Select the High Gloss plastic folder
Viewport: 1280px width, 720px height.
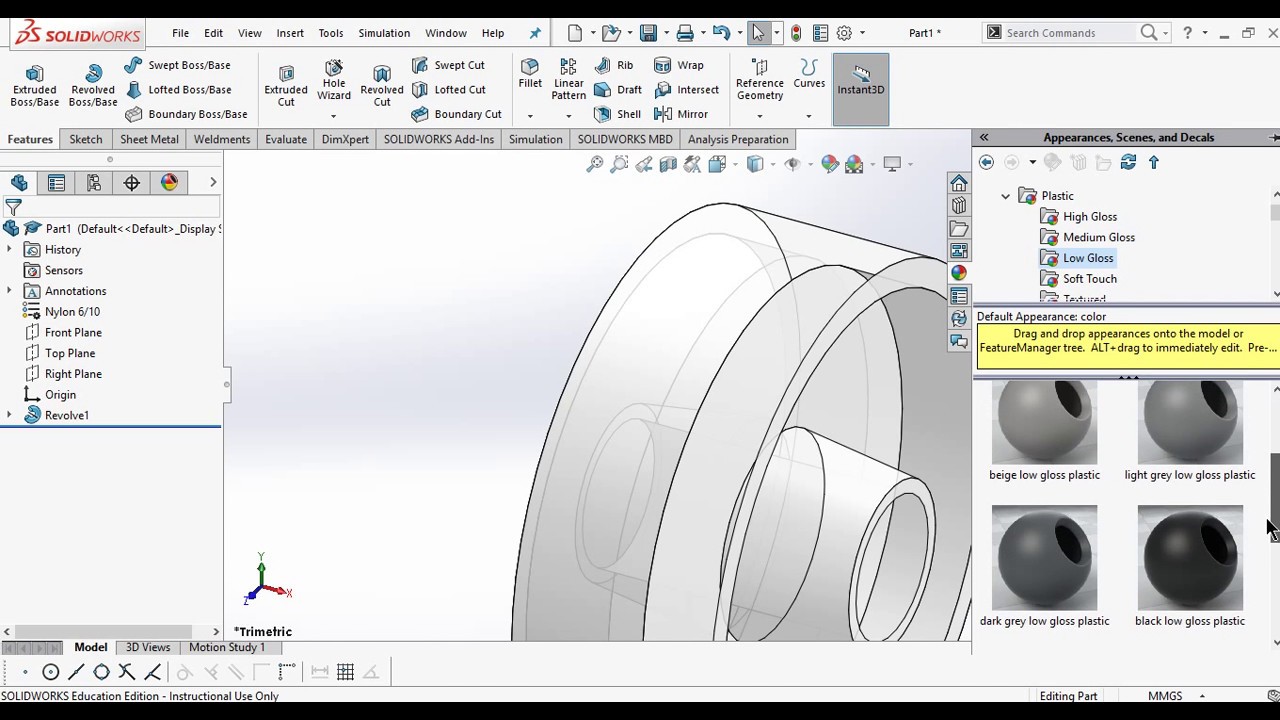pos(1078,217)
